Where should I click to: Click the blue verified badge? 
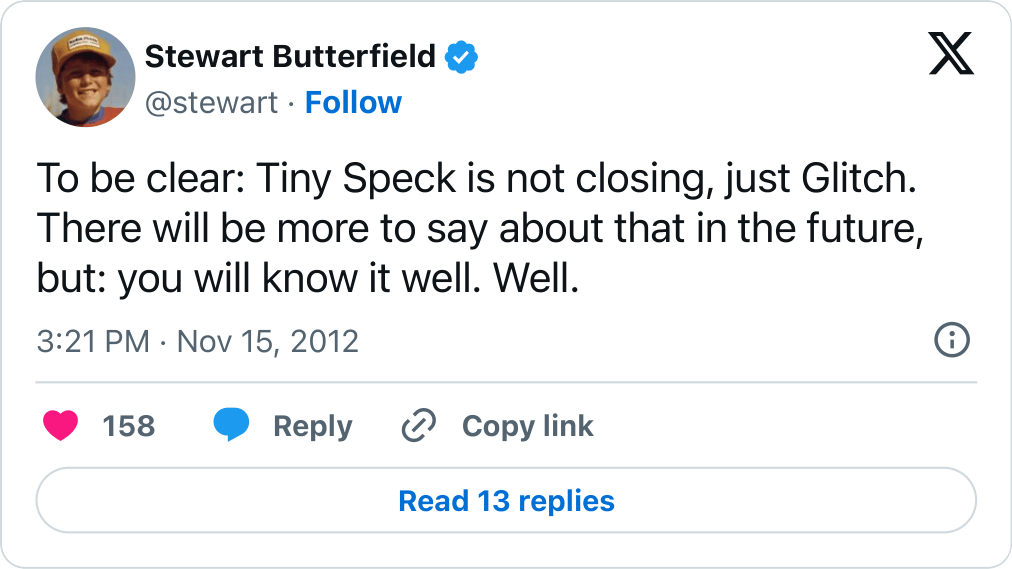coord(461,57)
